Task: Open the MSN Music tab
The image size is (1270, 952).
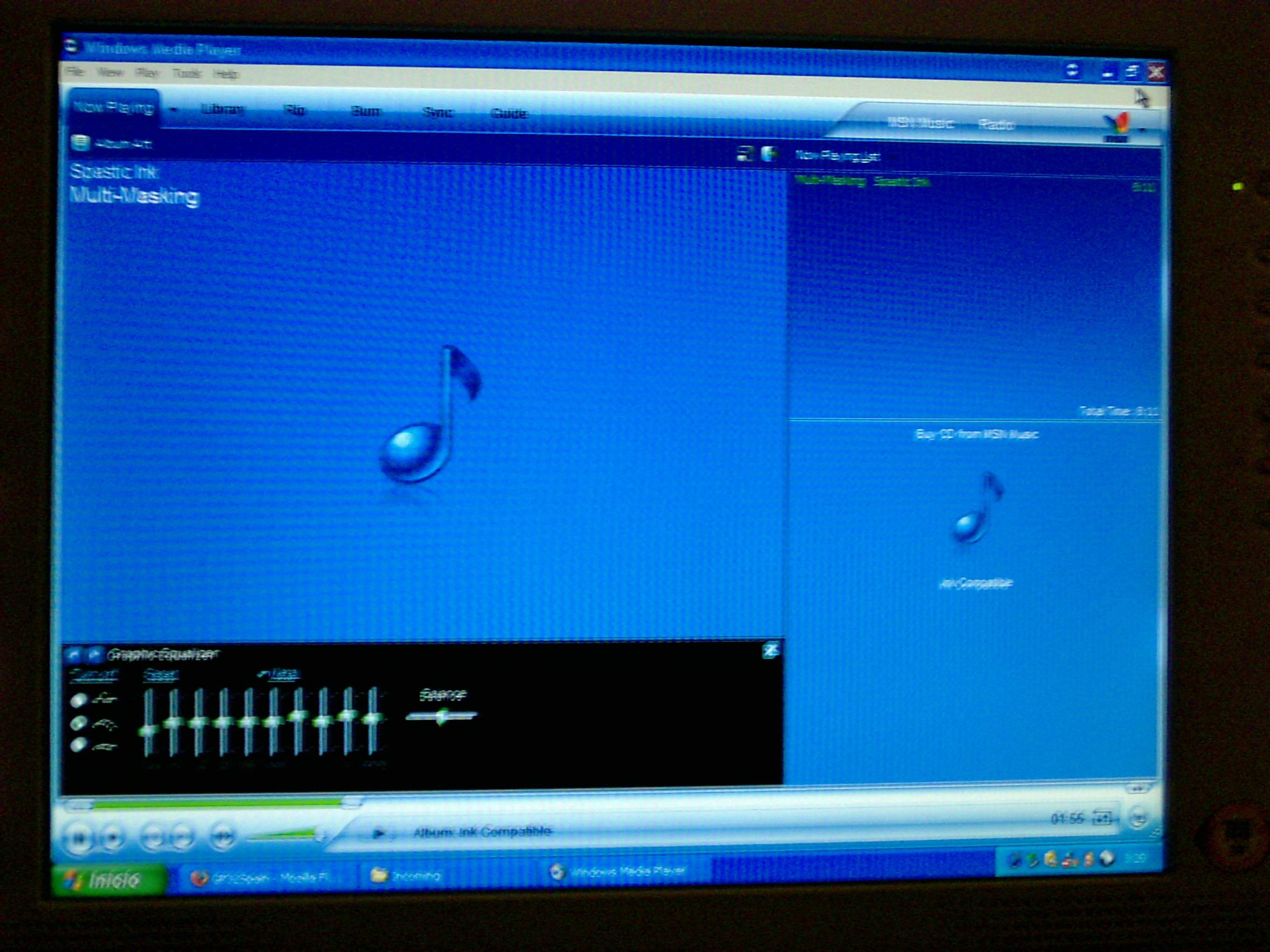Action: point(920,122)
